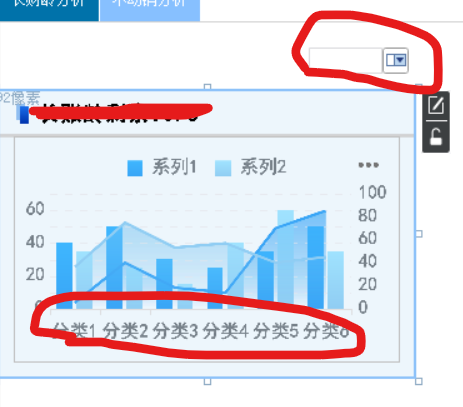Switch to the dark blue active tab
Screen dimensions: 463x407
click(x=49, y=10)
